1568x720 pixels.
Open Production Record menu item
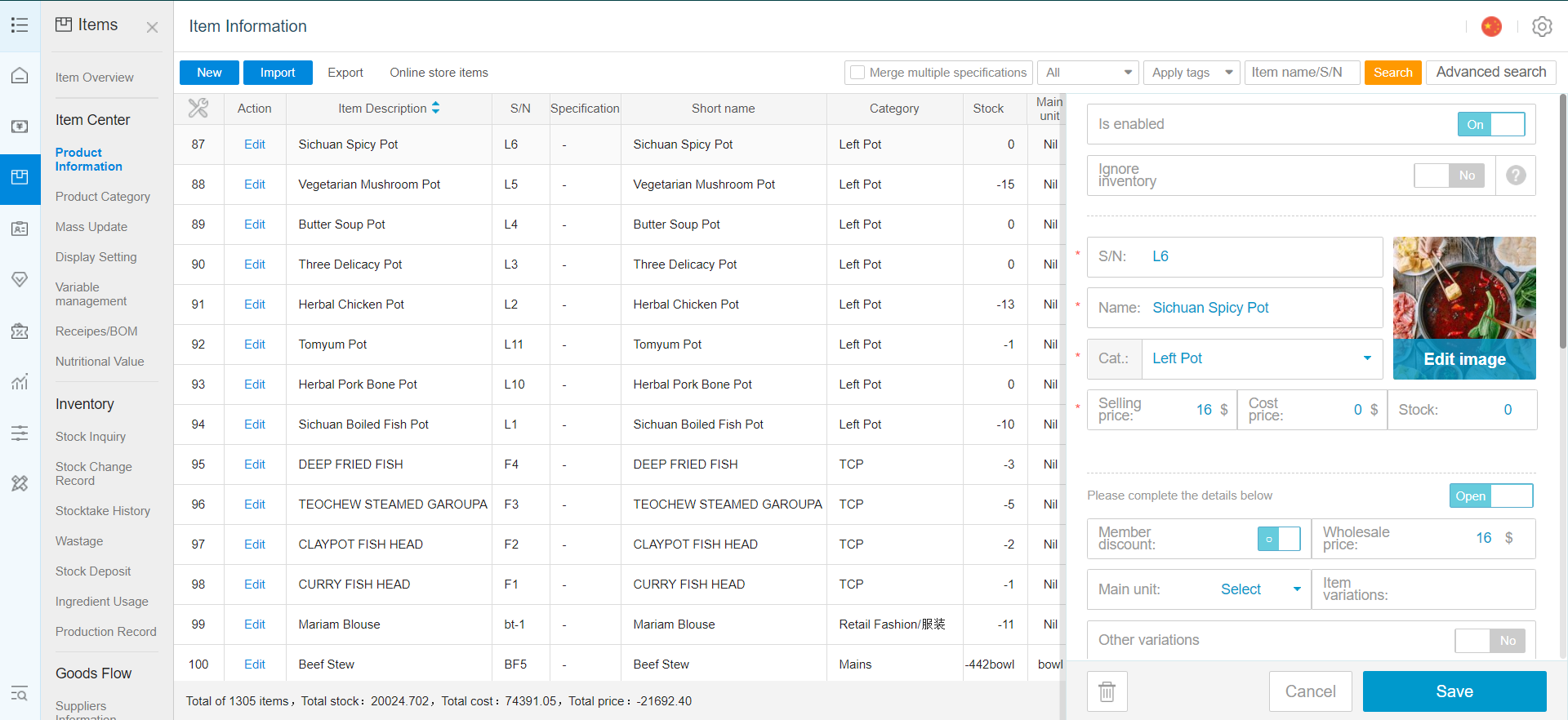pyautogui.click(x=105, y=632)
